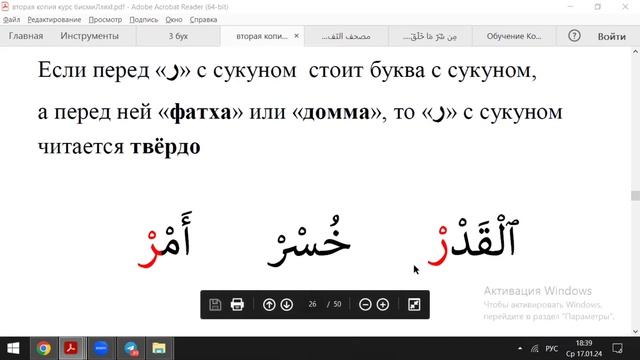Click Adobe Acrobat icon in taskbar
This screenshot has width=640, height=360.
[x=71, y=348]
